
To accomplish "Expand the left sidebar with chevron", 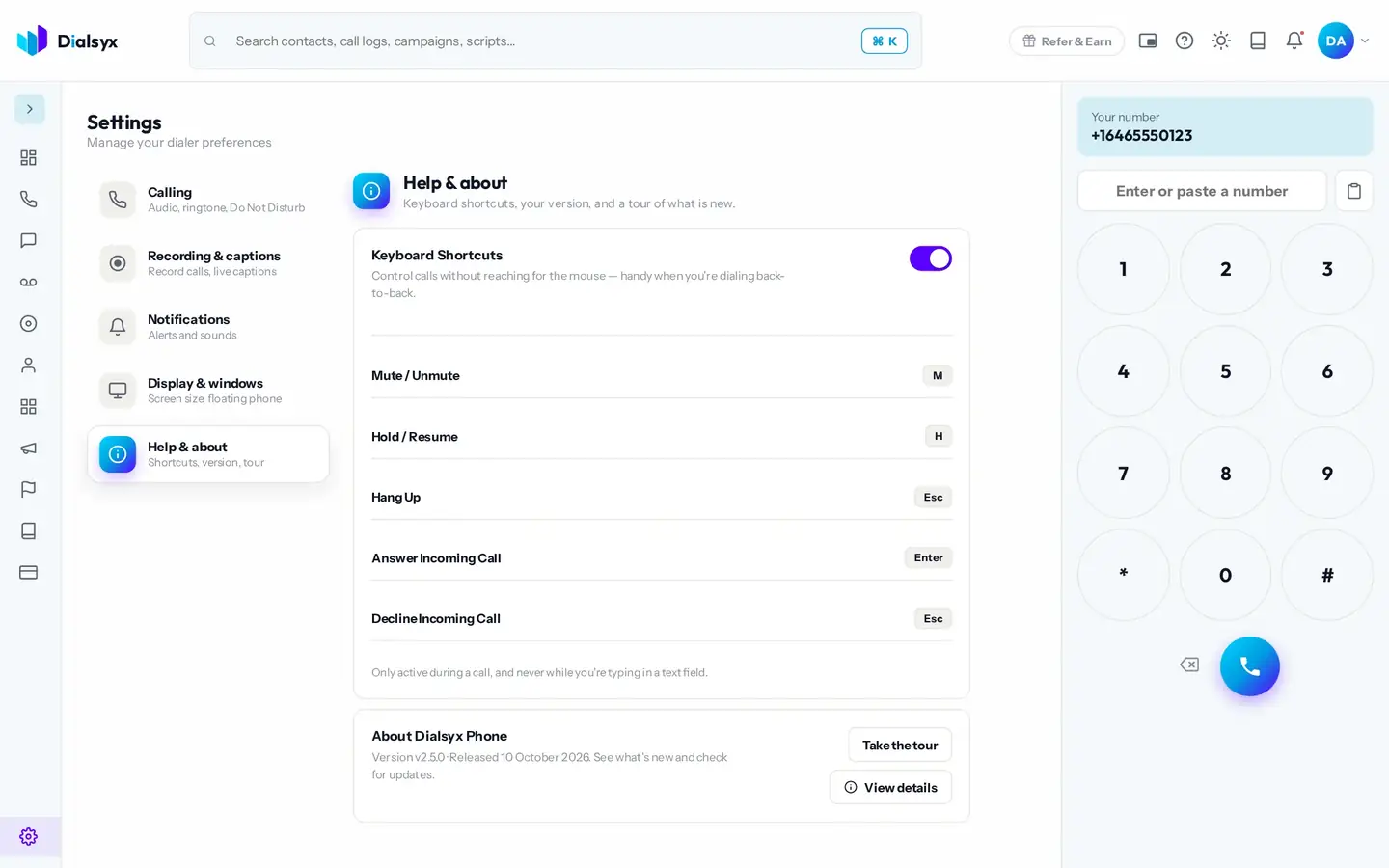I will 29,109.
